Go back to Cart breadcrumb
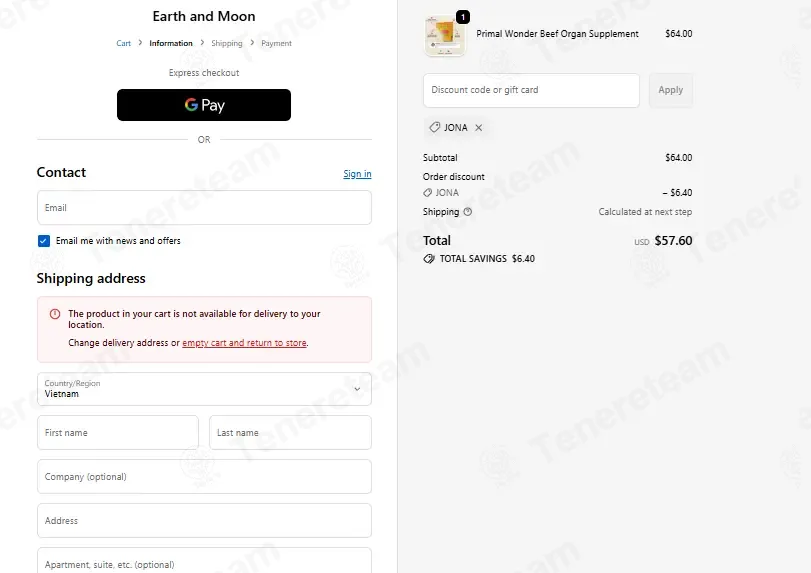 click(x=124, y=43)
